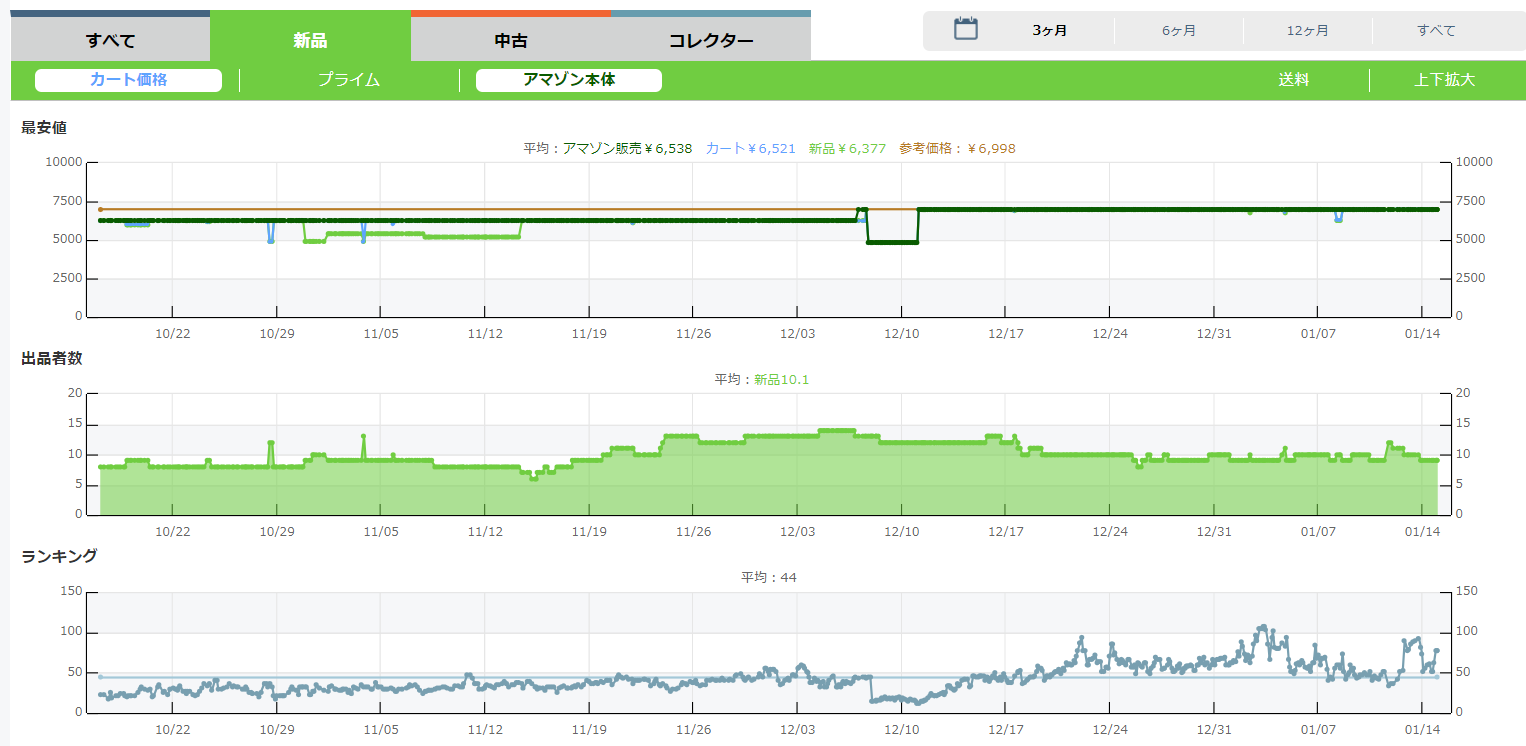Click the 新品 ¥6,377 price legend label
The height and width of the screenshot is (746, 1526).
[847, 148]
